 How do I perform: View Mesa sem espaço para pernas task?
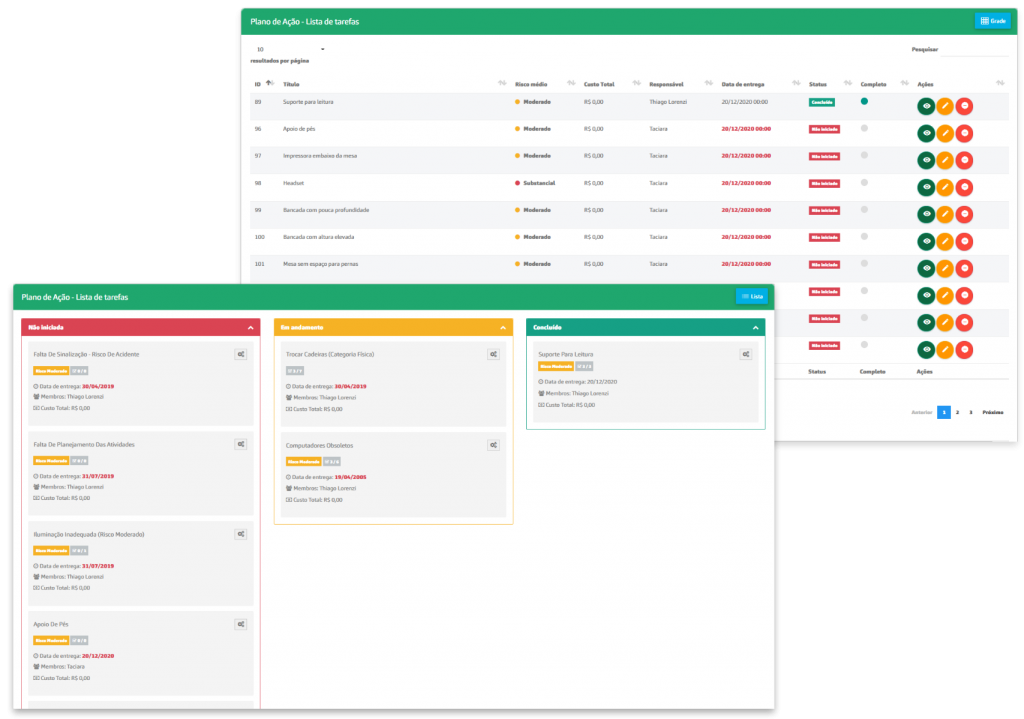926,268
